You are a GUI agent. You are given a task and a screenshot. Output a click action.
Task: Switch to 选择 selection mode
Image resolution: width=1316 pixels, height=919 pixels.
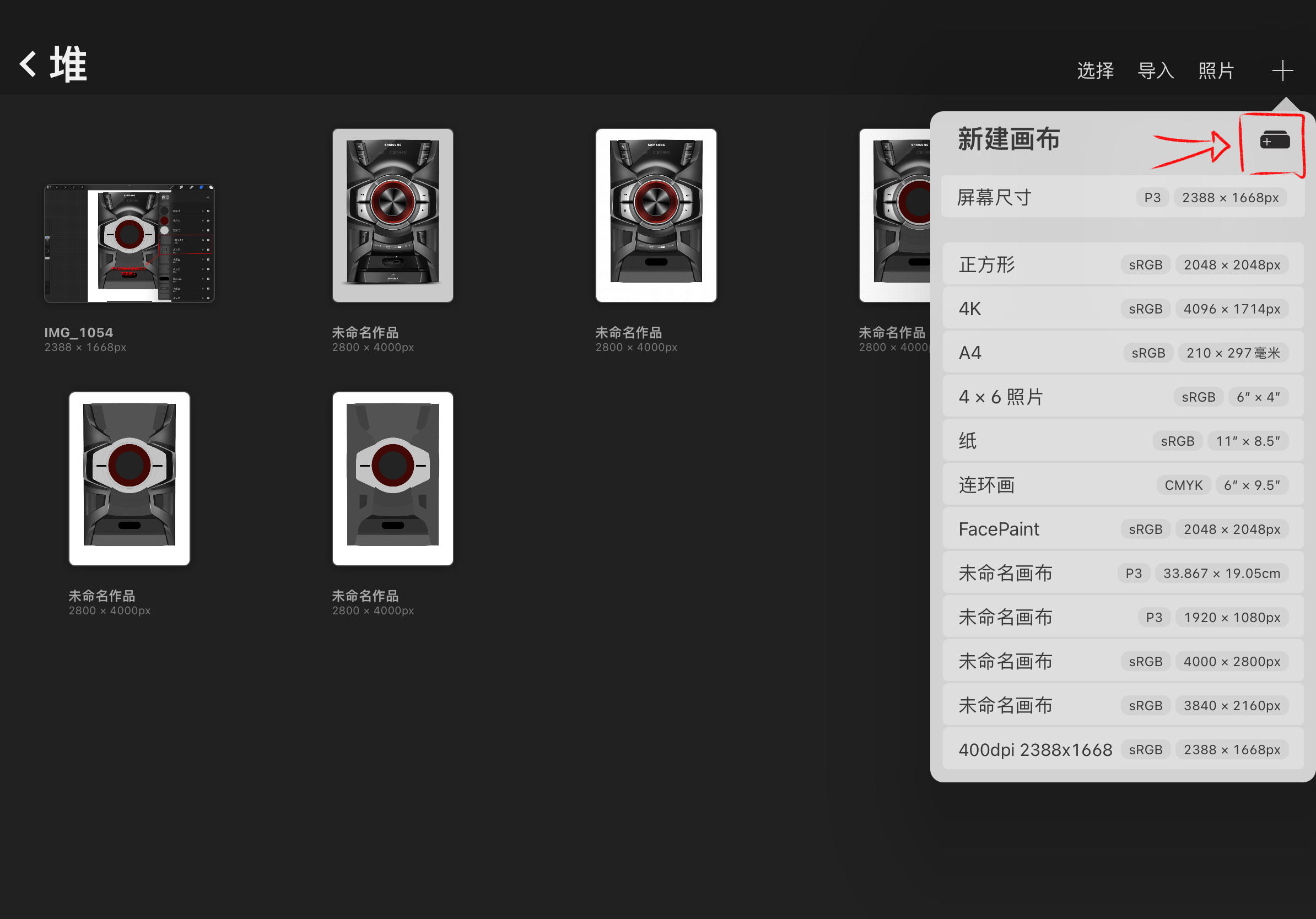click(1095, 70)
